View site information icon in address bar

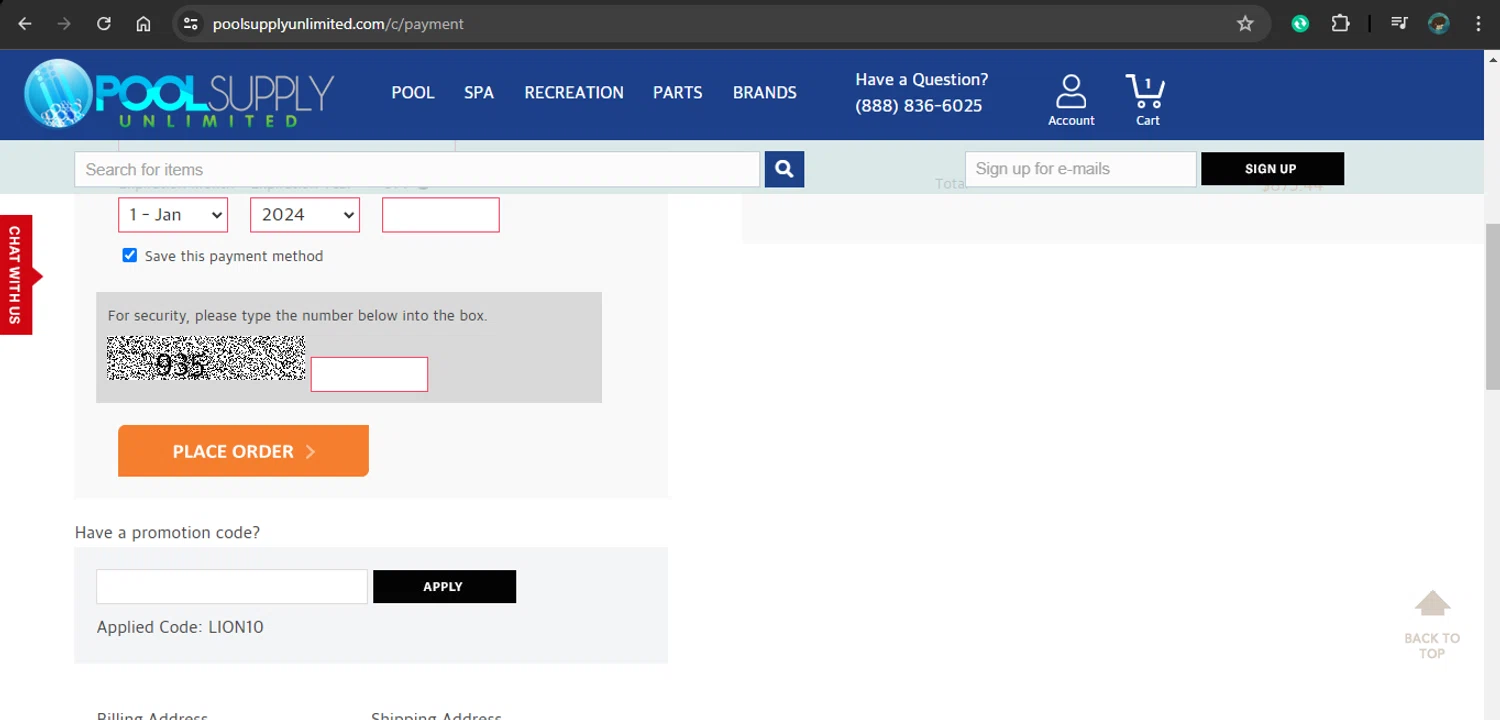pyautogui.click(x=191, y=24)
